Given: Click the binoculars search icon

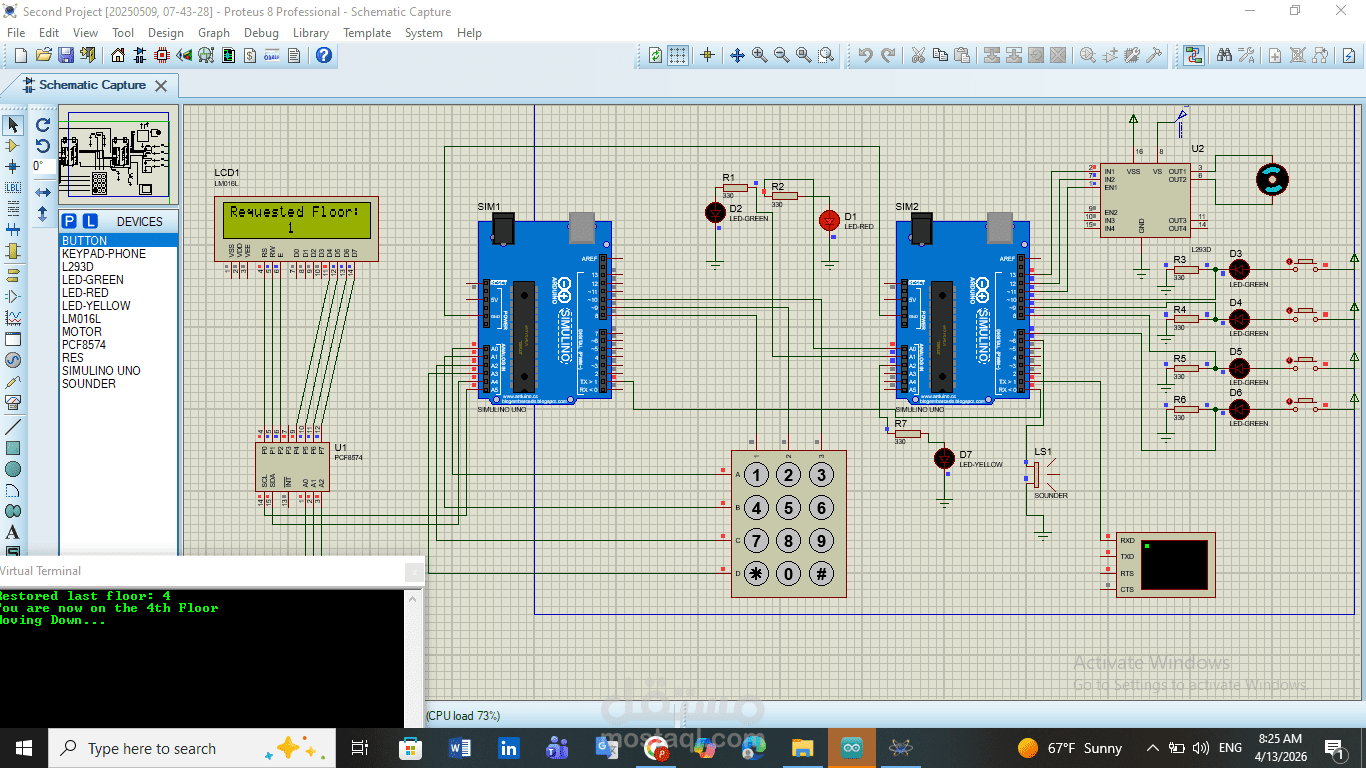Looking at the screenshot, I should (x=1224, y=56).
